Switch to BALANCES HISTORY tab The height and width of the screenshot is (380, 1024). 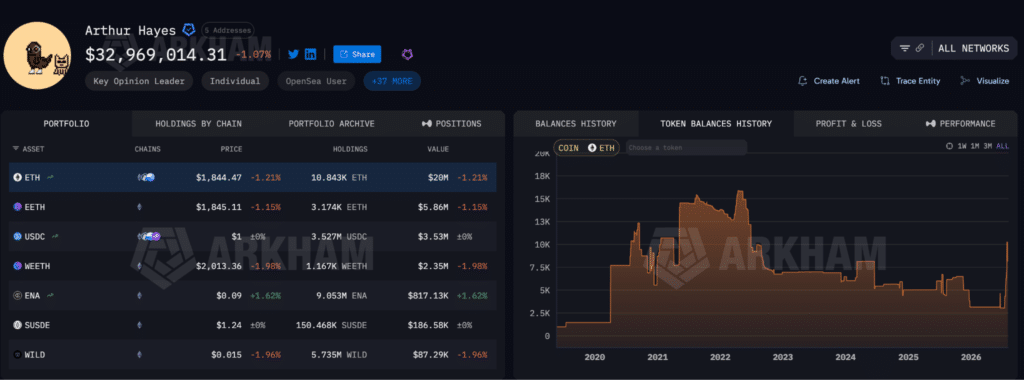click(576, 123)
